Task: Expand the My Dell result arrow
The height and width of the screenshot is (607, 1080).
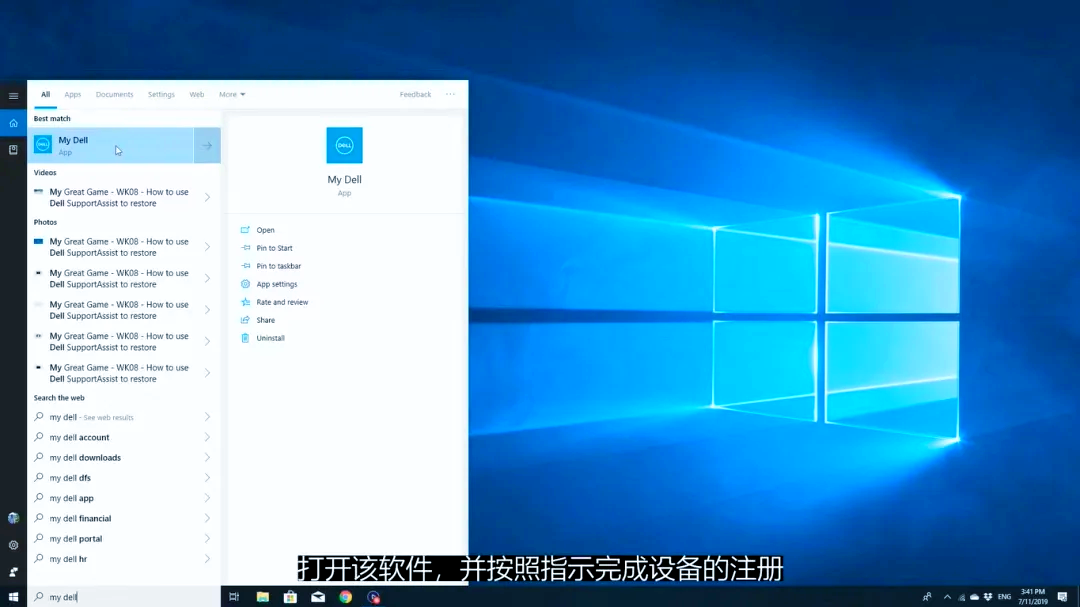Action: [207, 145]
